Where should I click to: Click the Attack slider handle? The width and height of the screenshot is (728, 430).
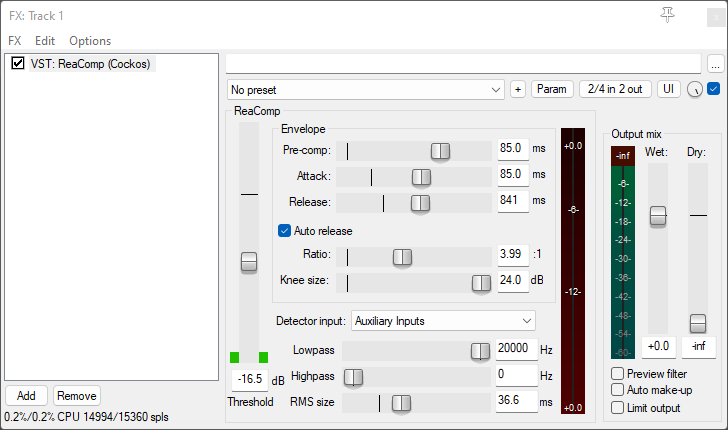(x=421, y=177)
